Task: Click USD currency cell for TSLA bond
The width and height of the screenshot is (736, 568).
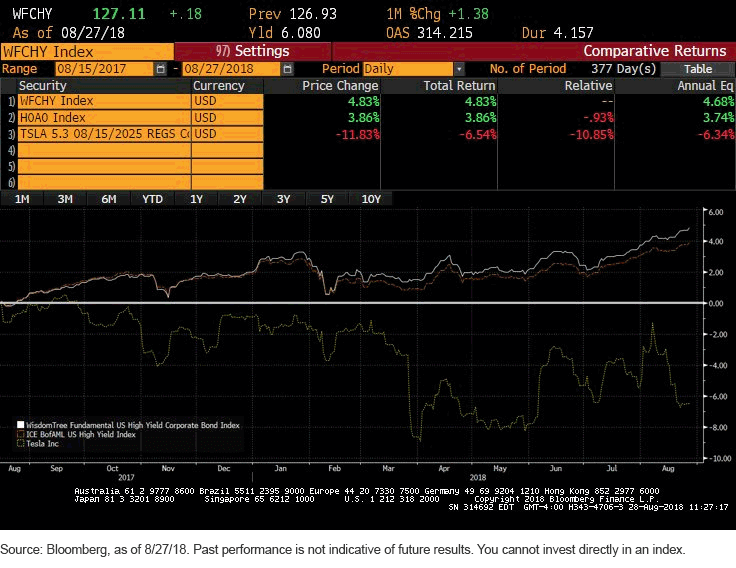Action: [227, 134]
